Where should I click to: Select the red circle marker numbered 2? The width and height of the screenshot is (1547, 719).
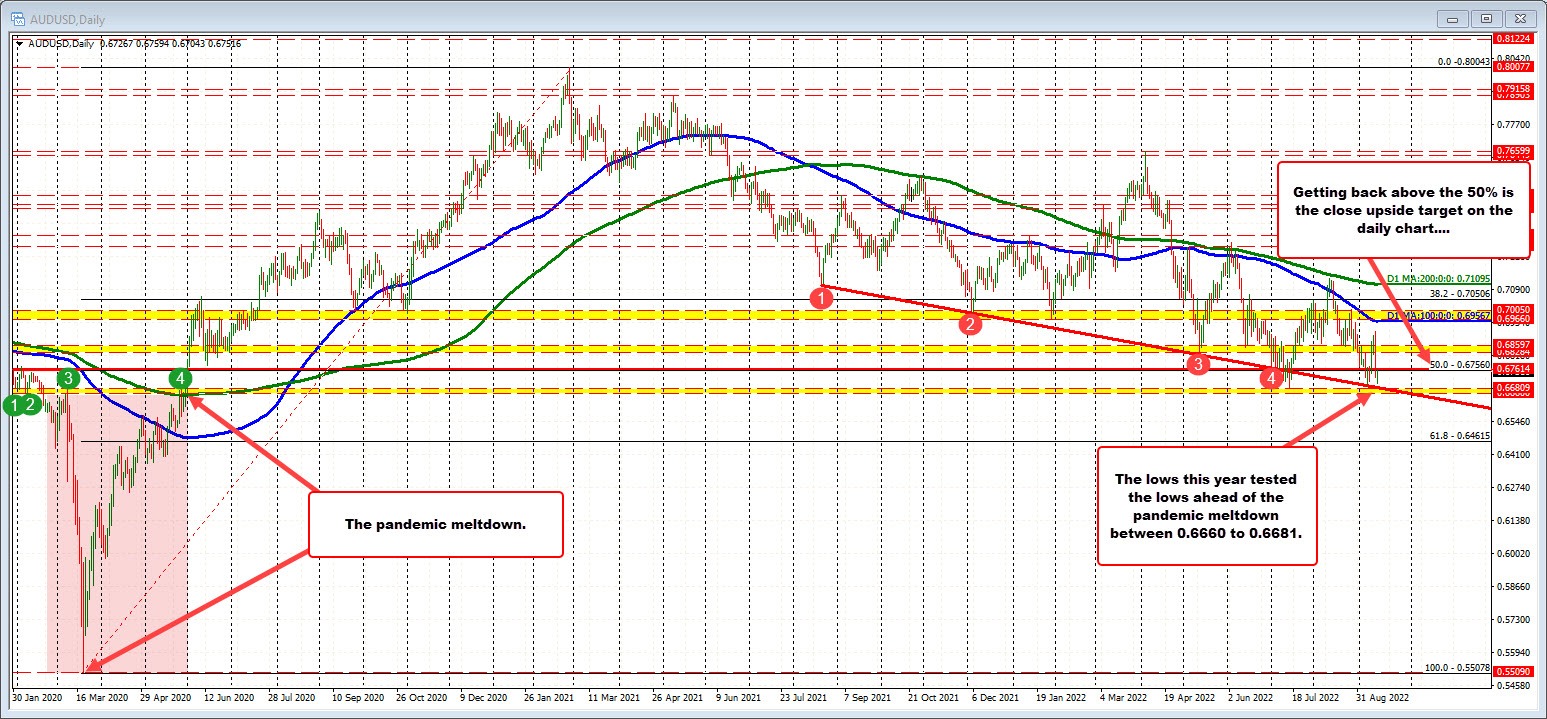(x=969, y=323)
